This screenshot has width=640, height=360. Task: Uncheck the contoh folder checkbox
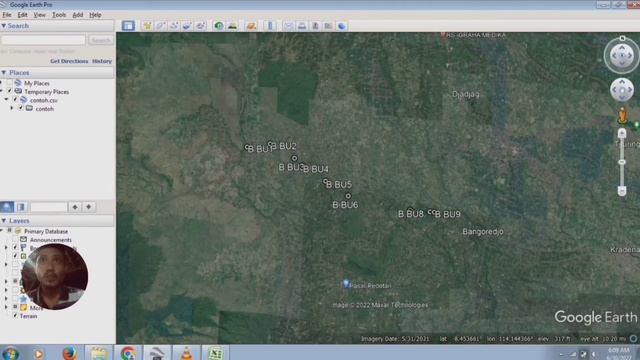[20, 109]
